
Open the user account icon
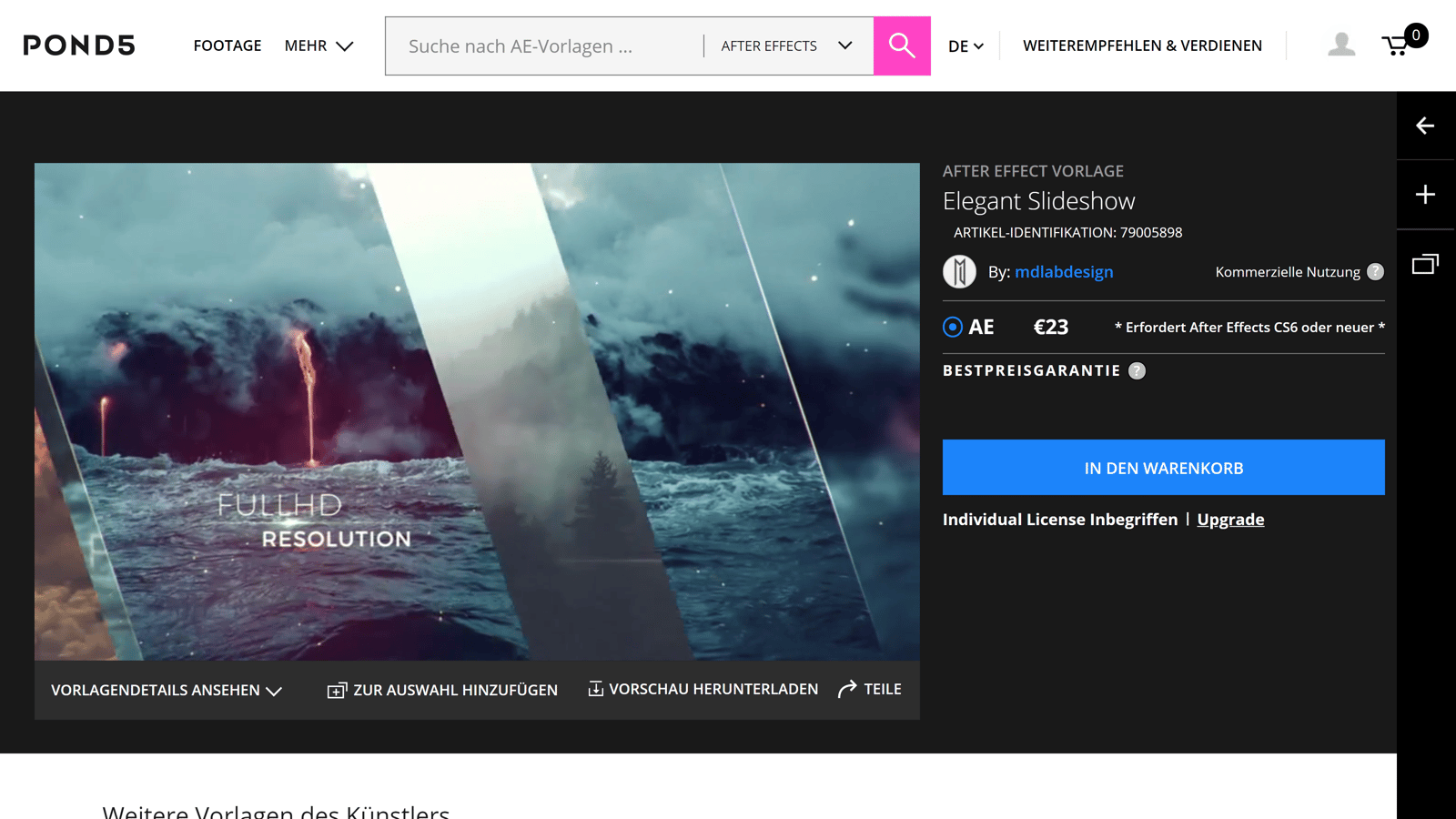click(1340, 43)
